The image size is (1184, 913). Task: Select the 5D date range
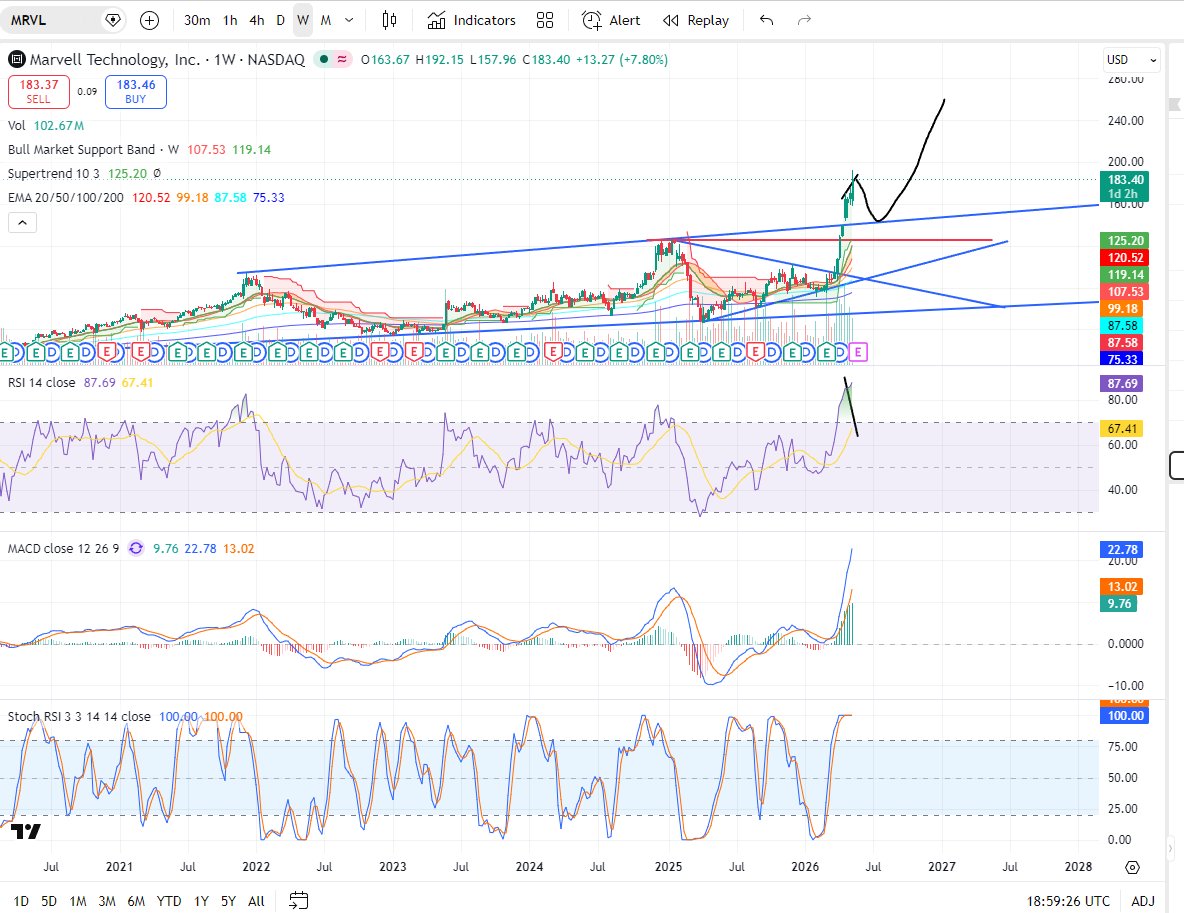(49, 901)
